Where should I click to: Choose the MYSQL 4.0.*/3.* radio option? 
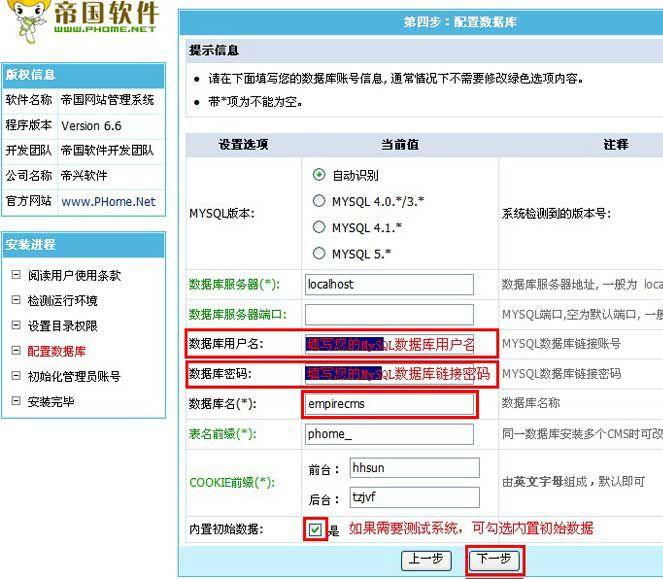(x=319, y=201)
